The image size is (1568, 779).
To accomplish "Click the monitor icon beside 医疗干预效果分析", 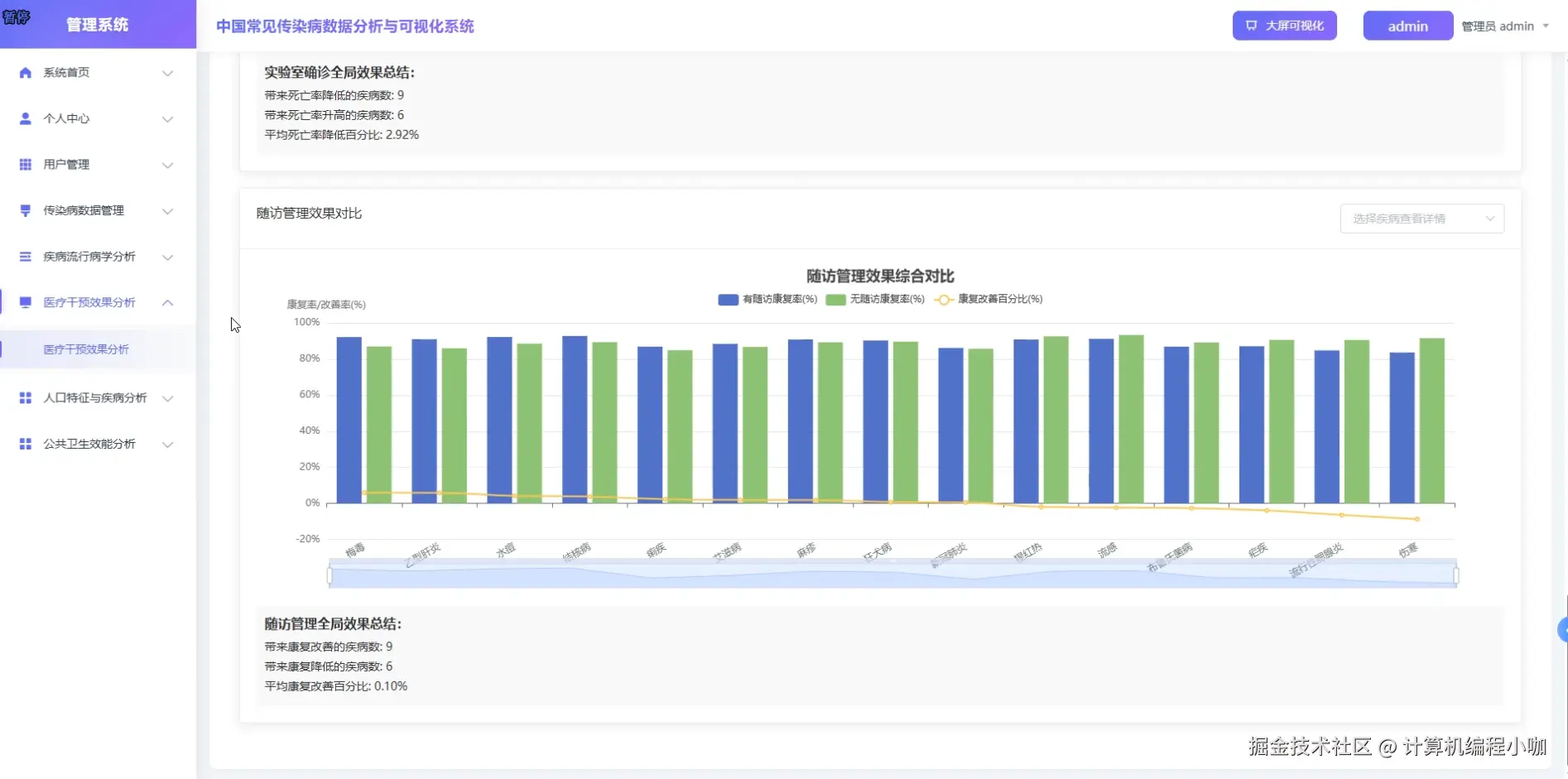I will pyautogui.click(x=26, y=302).
